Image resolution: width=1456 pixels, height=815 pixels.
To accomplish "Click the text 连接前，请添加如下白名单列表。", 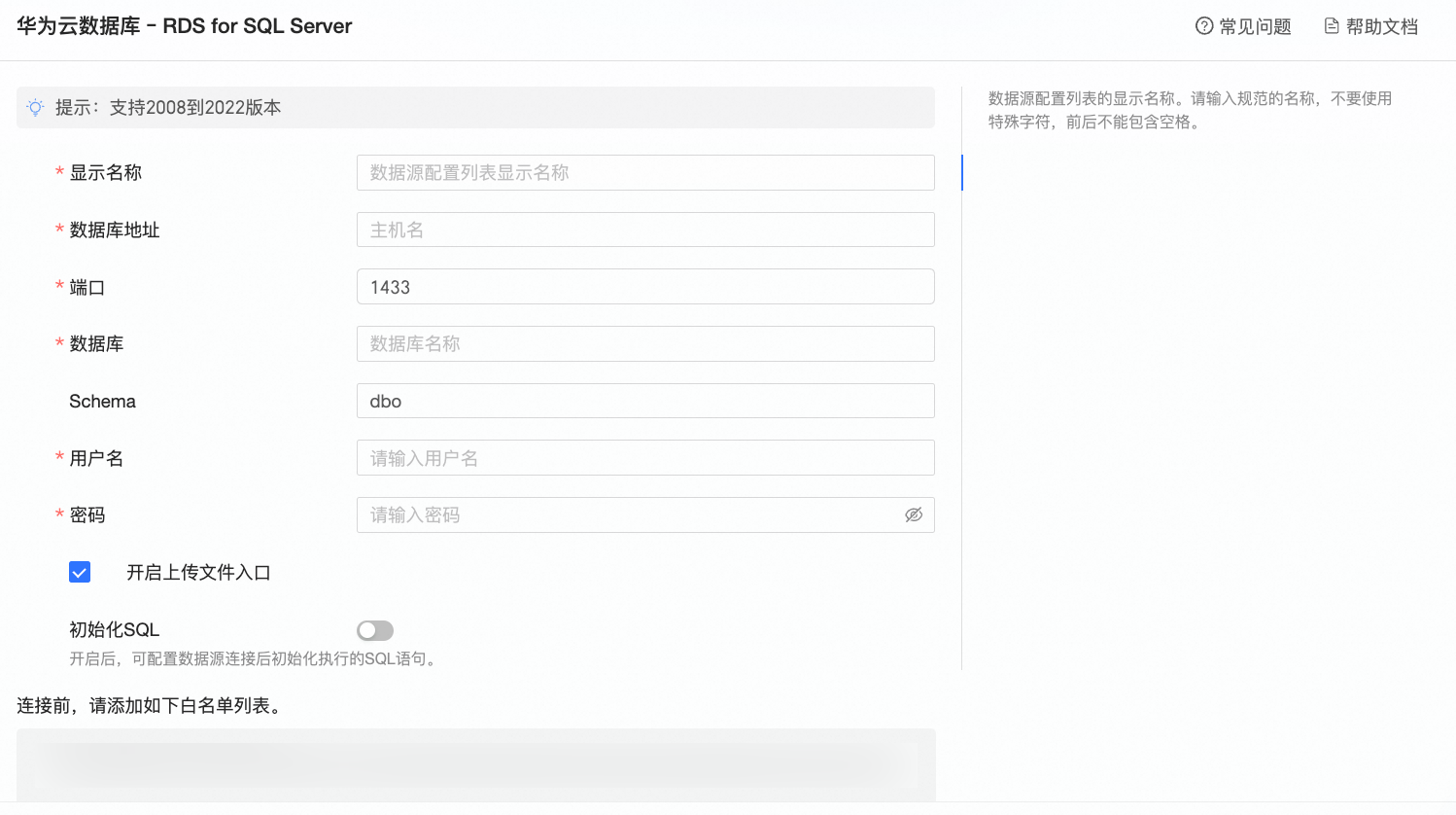I will 152,706.
